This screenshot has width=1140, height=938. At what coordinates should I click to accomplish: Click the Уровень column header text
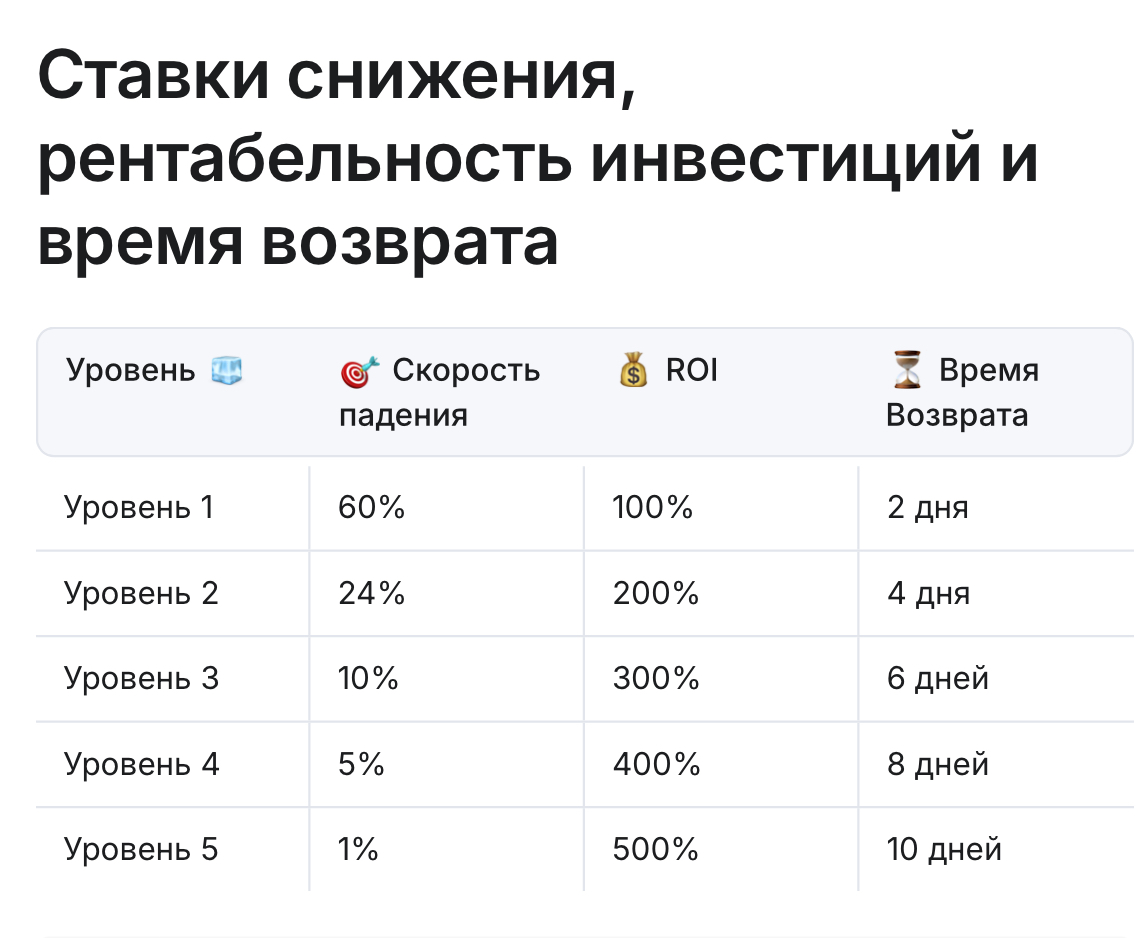tap(131, 371)
